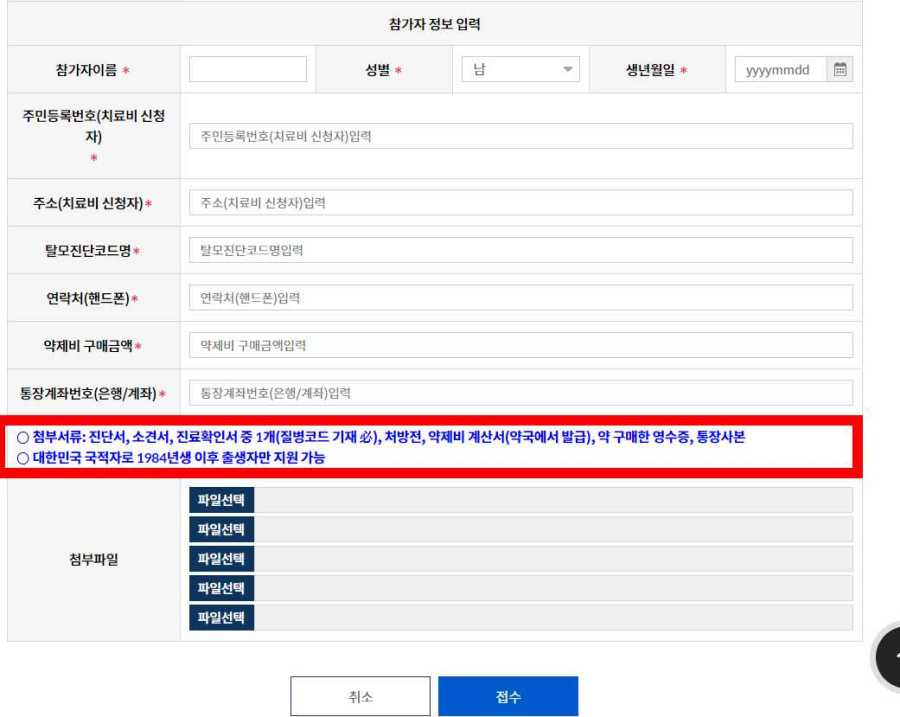Image resolution: width=900 pixels, height=717 pixels.
Task: Click the 탈모진단코드명 label
Action: [88, 251]
